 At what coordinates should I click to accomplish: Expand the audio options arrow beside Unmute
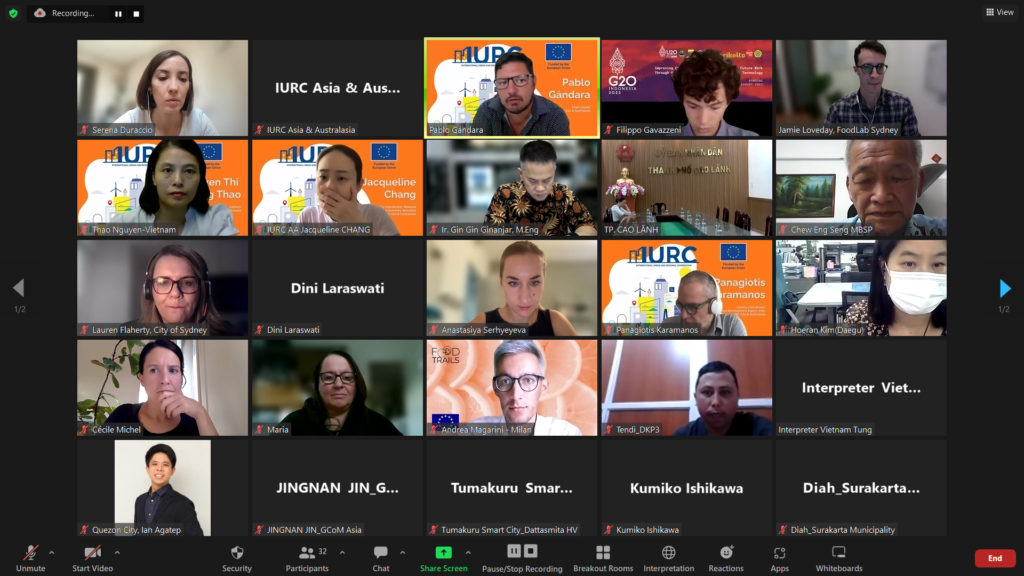(52, 552)
